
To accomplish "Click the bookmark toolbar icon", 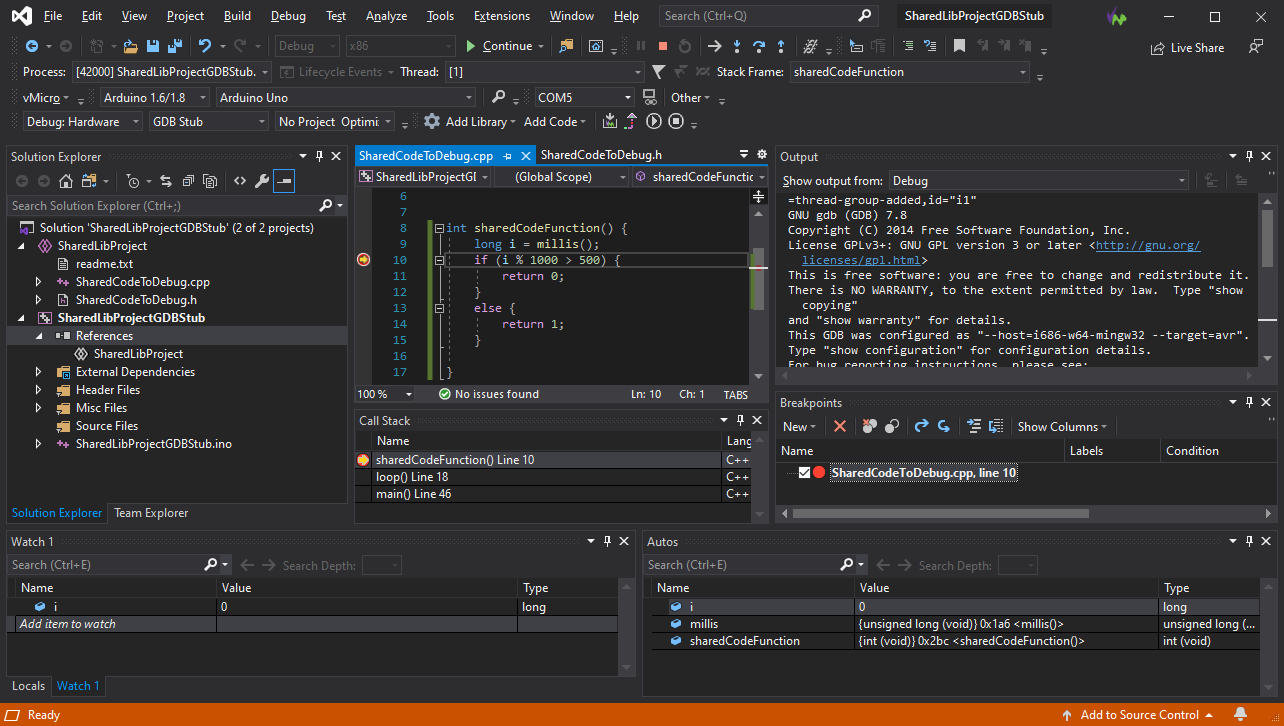I will click(959, 46).
